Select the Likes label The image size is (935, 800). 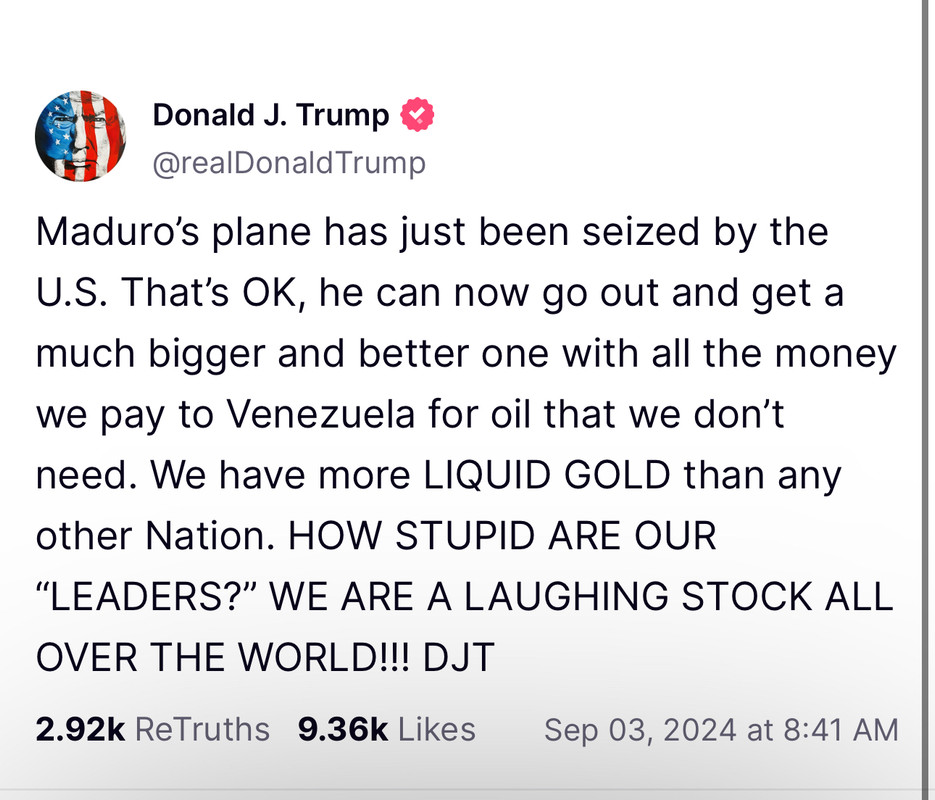click(x=436, y=729)
